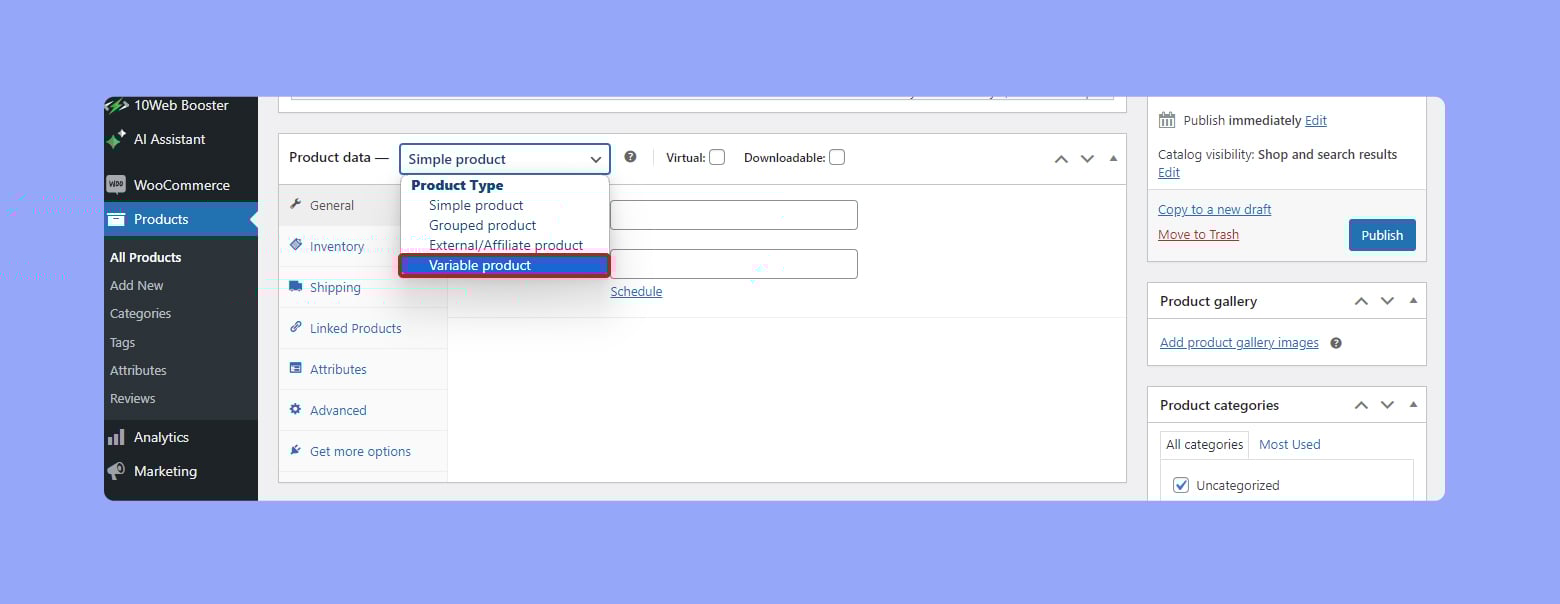The image size is (1560, 604).
Task: Open the Schedule sale price link
Action: 636,291
